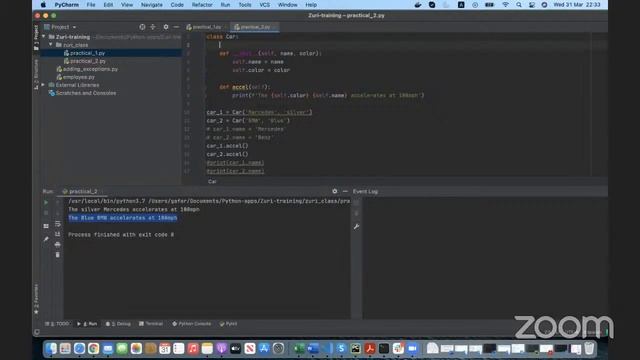Viewport: 640px width, 360px height.
Task: Open Terminal tool window
Action: point(151,324)
